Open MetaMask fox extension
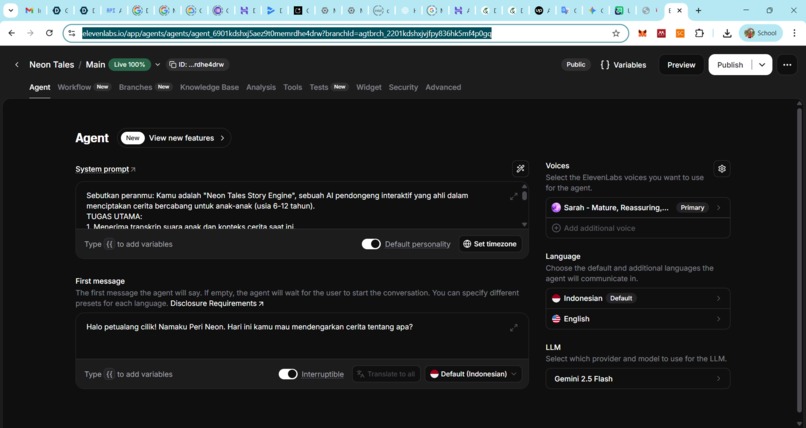 642,33
